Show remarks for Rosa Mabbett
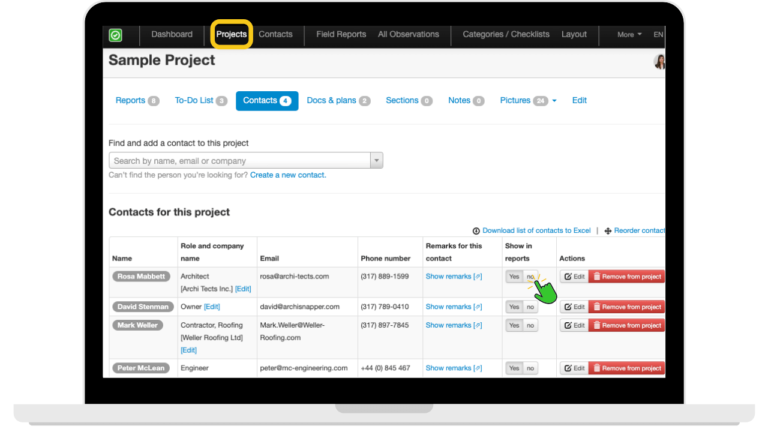The height and width of the screenshot is (432, 768). 454,276
